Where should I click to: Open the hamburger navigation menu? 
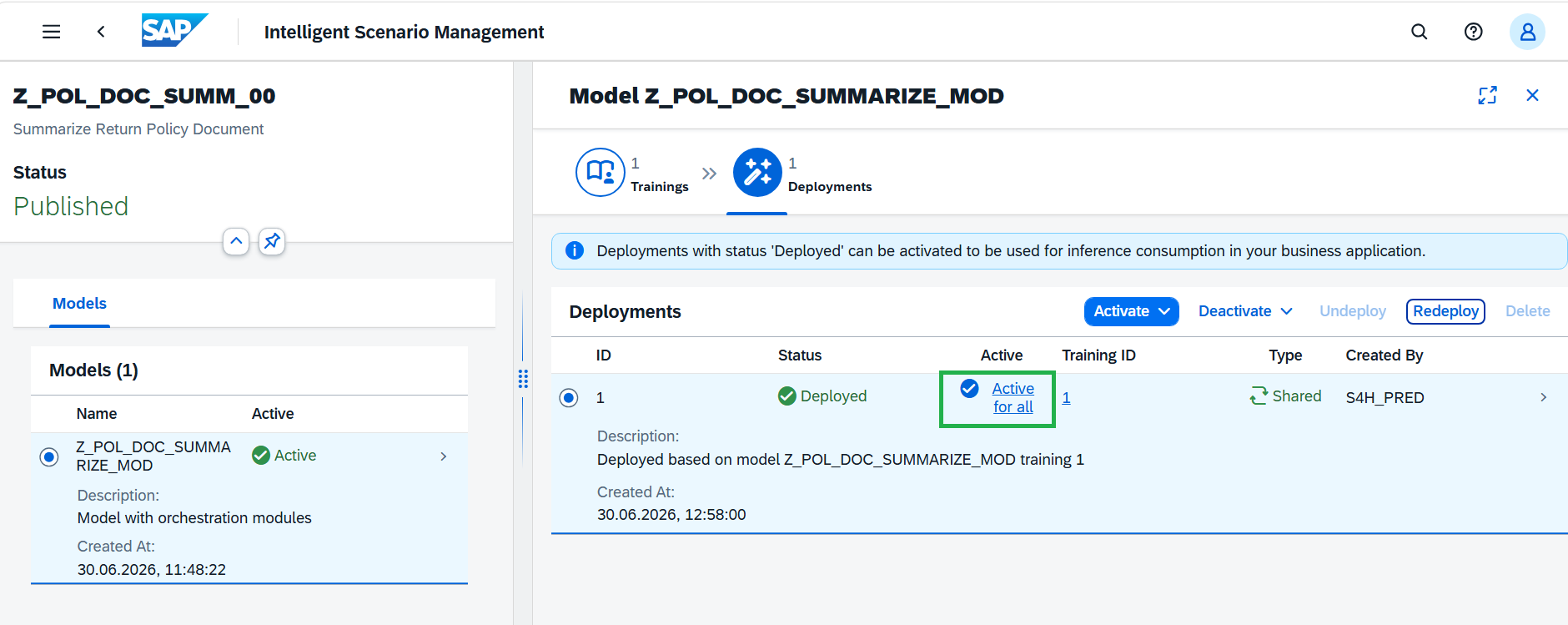52,32
